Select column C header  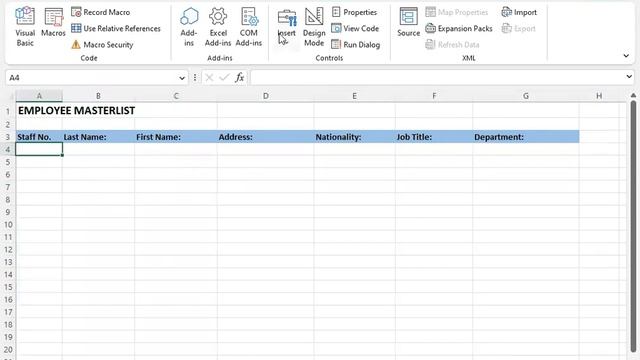pyautogui.click(x=176, y=96)
